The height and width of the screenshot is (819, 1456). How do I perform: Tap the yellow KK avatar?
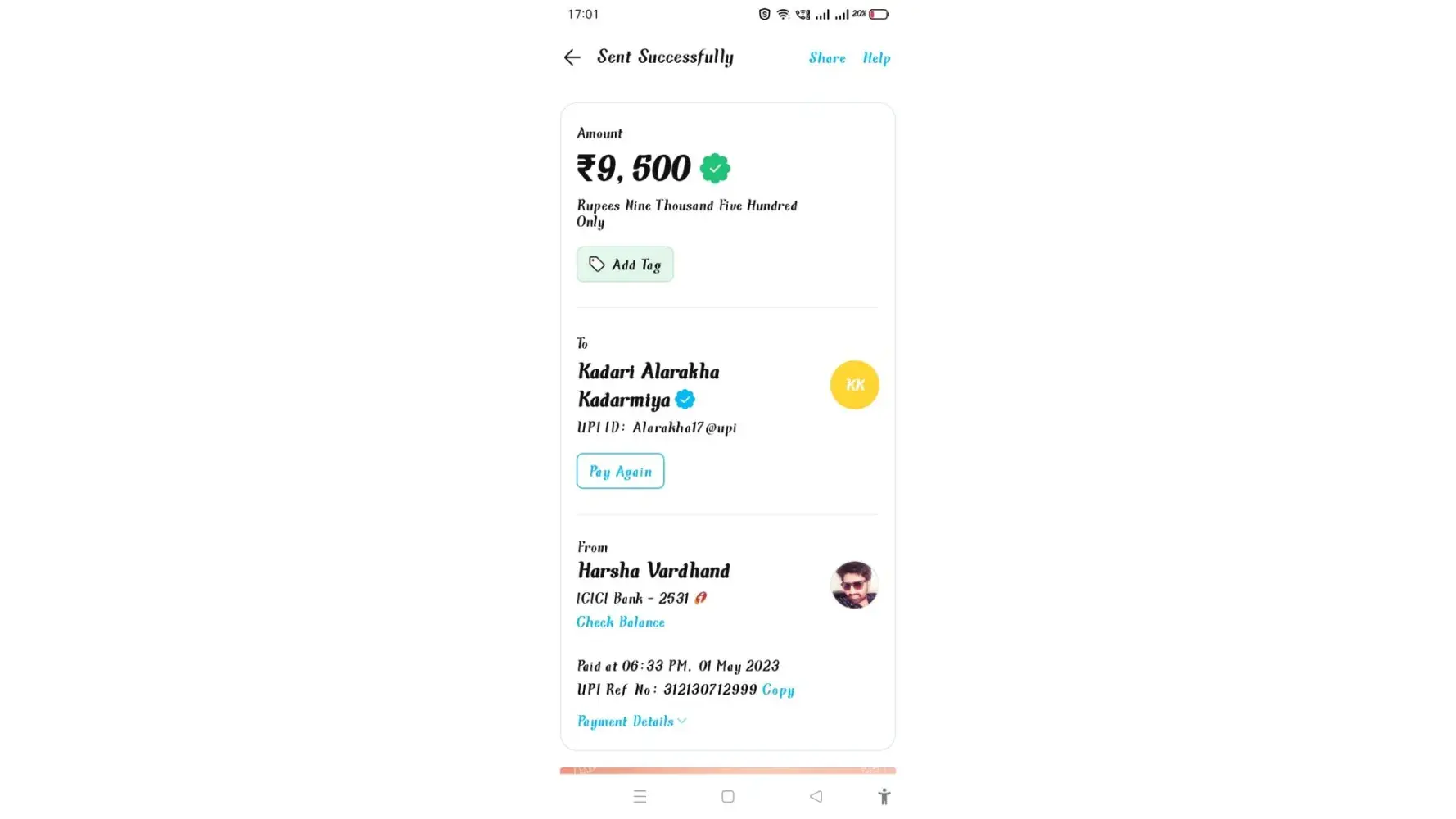coord(854,385)
